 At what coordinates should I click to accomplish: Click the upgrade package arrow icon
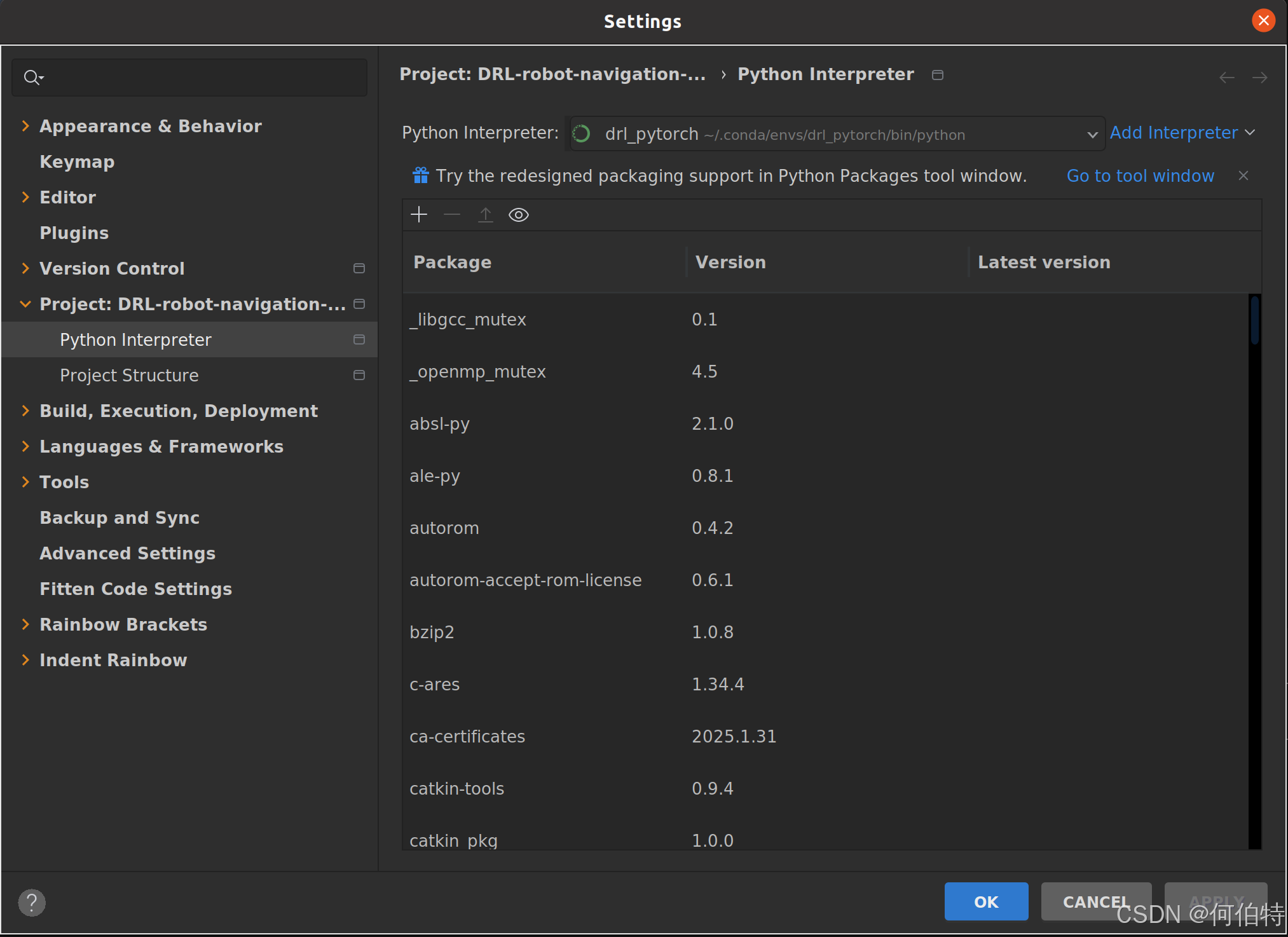[486, 215]
